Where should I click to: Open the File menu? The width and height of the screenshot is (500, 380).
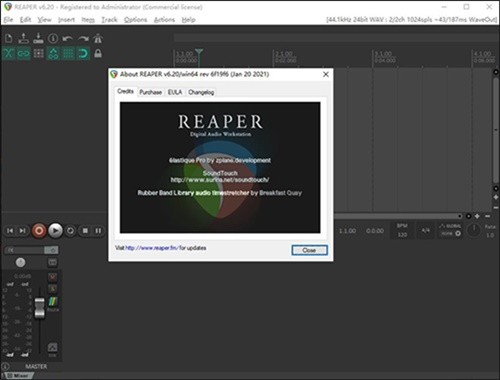[x=8, y=20]
